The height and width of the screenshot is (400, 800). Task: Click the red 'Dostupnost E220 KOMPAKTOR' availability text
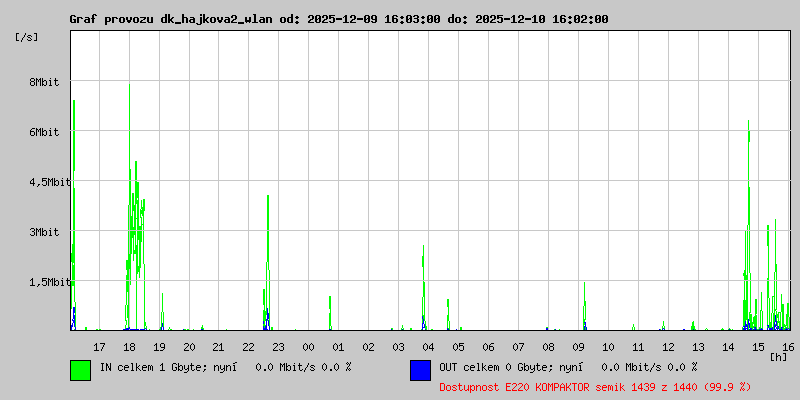595,387
